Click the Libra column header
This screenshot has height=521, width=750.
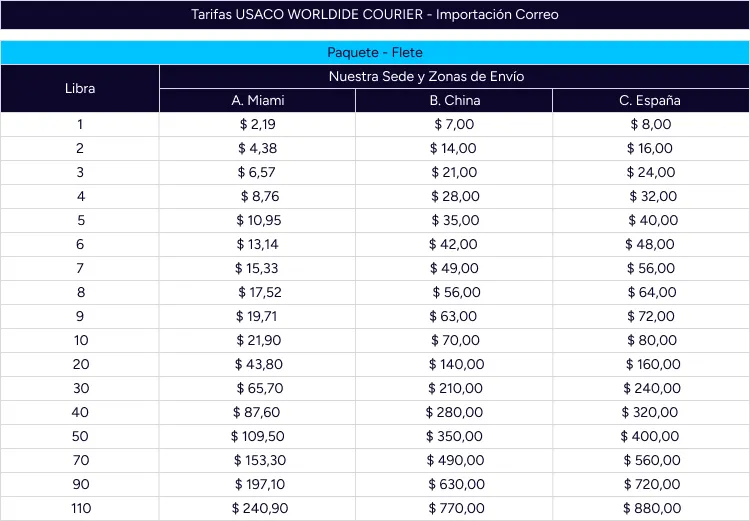tap(80, 88)
